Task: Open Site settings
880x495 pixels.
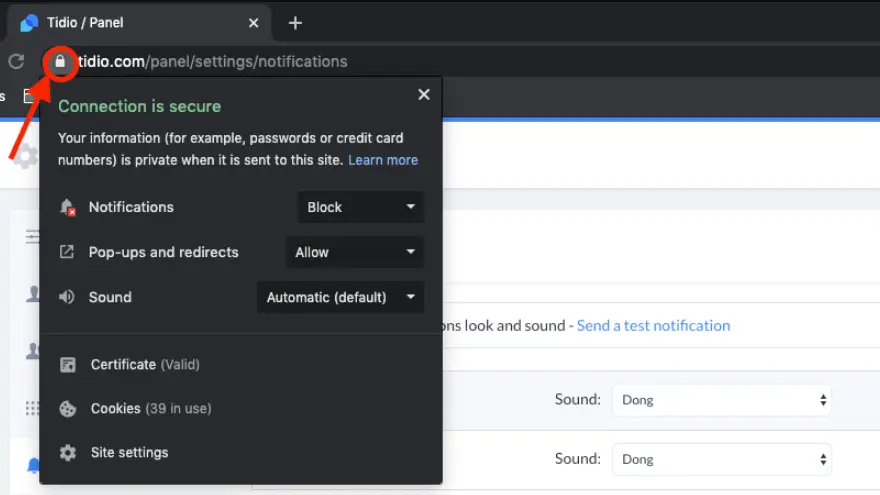Action: [130, 452]
